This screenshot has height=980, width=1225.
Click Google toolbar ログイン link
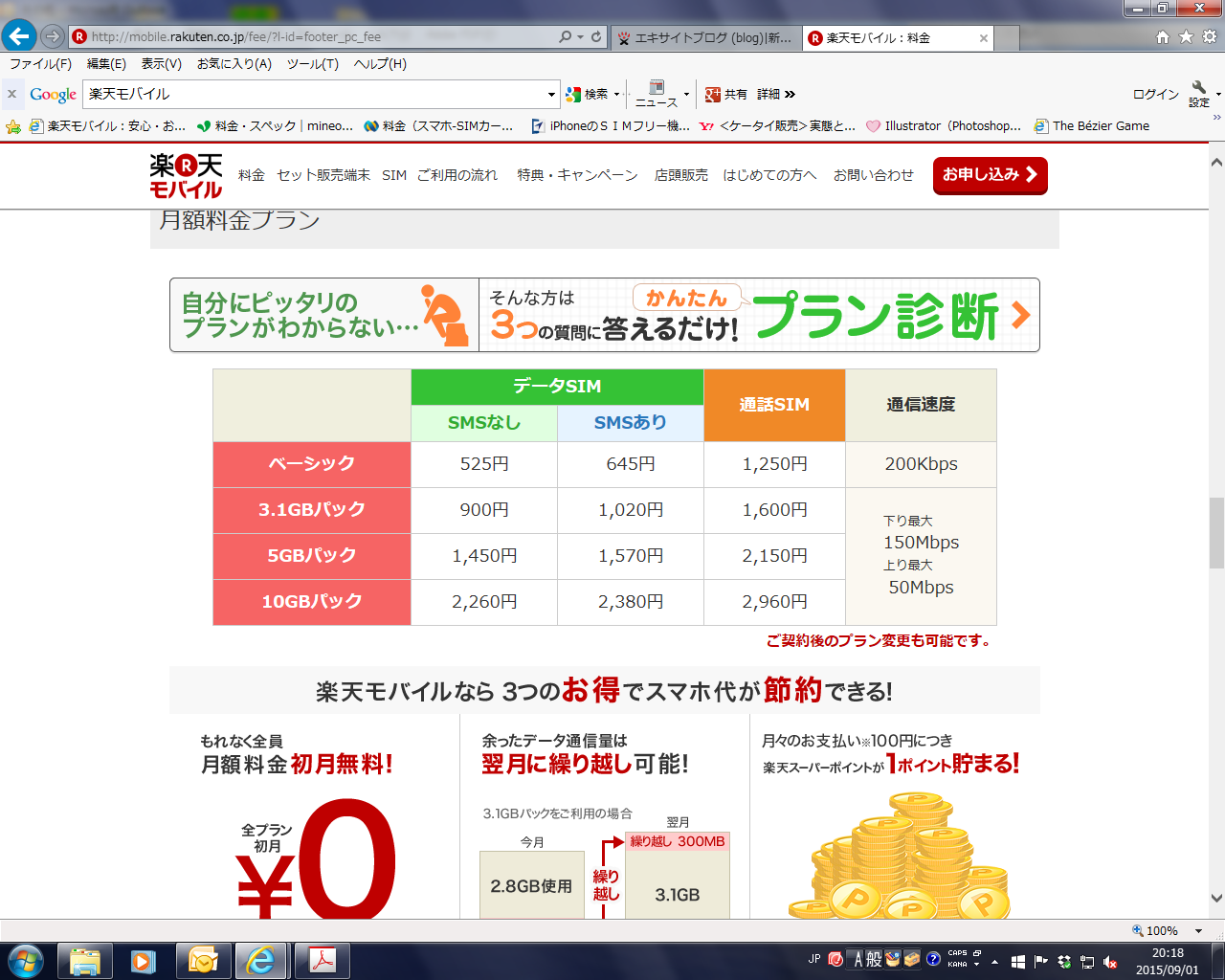point(1155,94)
